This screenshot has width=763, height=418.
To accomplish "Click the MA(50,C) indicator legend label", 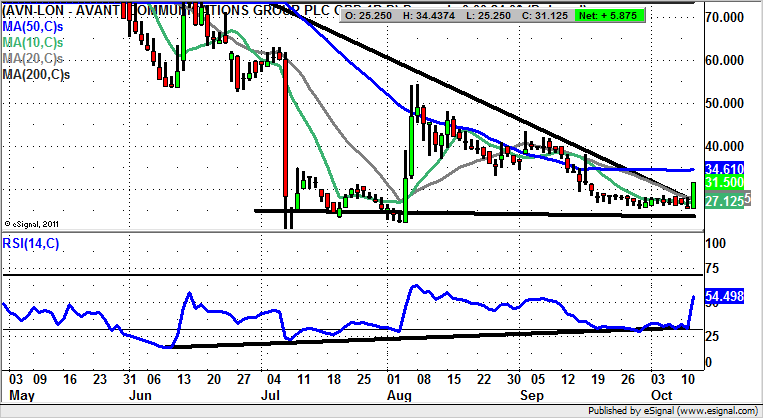I will point(37,22).
